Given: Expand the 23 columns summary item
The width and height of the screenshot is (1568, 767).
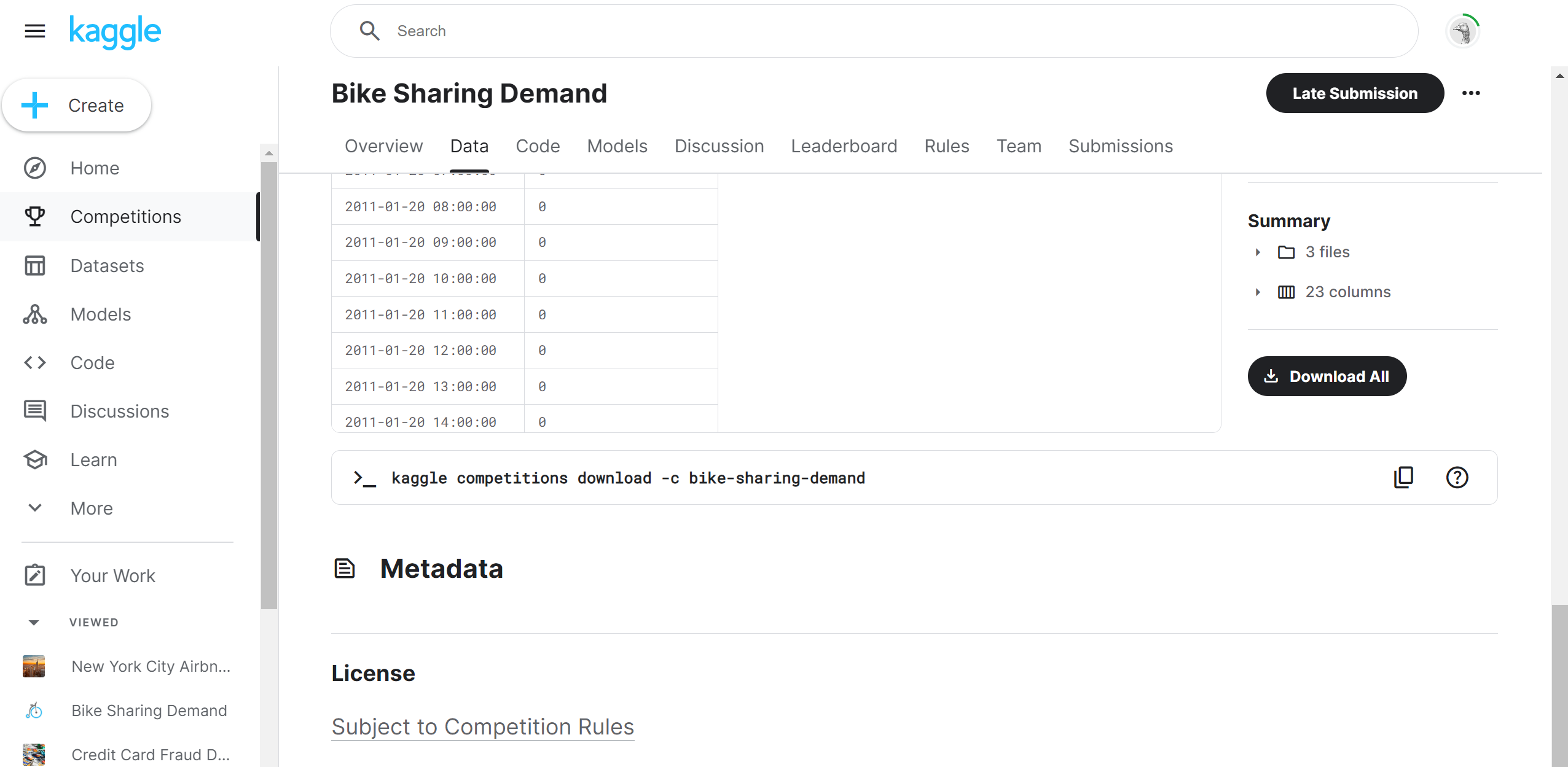Looking at the screenshot, I should click(1258, 292).
